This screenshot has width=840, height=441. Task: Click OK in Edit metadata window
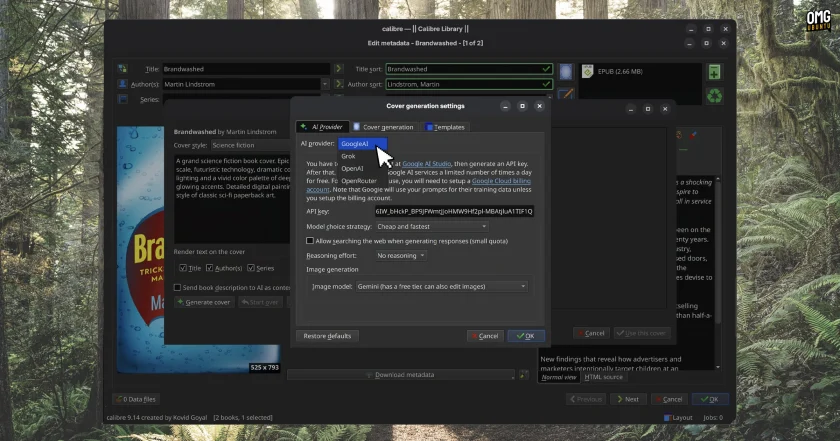pyautogui.click(x=710, y=399)
